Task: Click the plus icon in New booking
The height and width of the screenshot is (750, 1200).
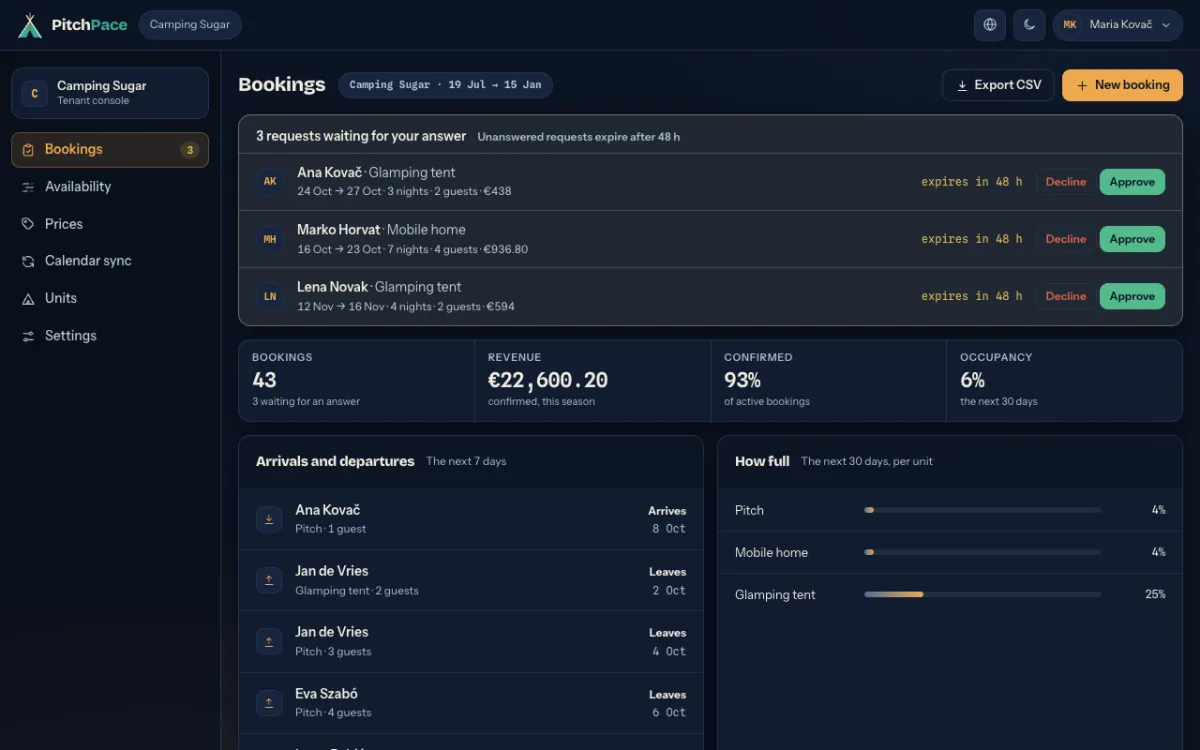Action: pyautogui.click(x=1082, y=85)
